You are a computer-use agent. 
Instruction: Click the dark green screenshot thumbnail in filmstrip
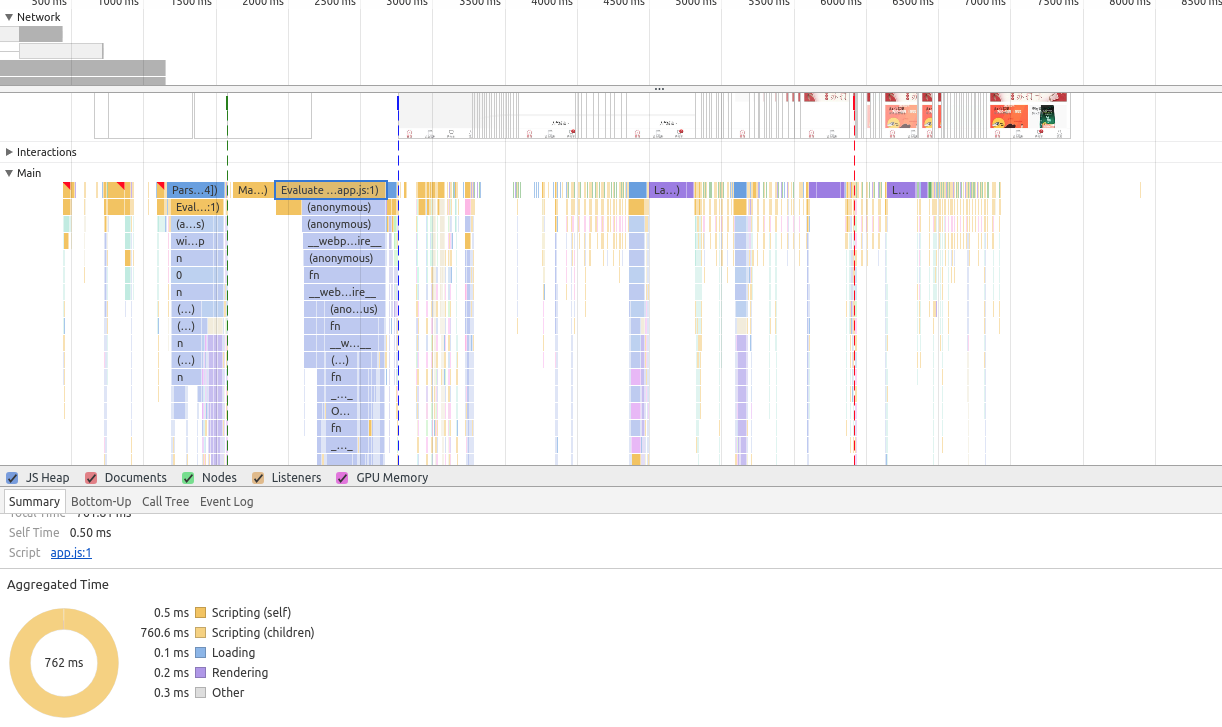coord(1046,116)
